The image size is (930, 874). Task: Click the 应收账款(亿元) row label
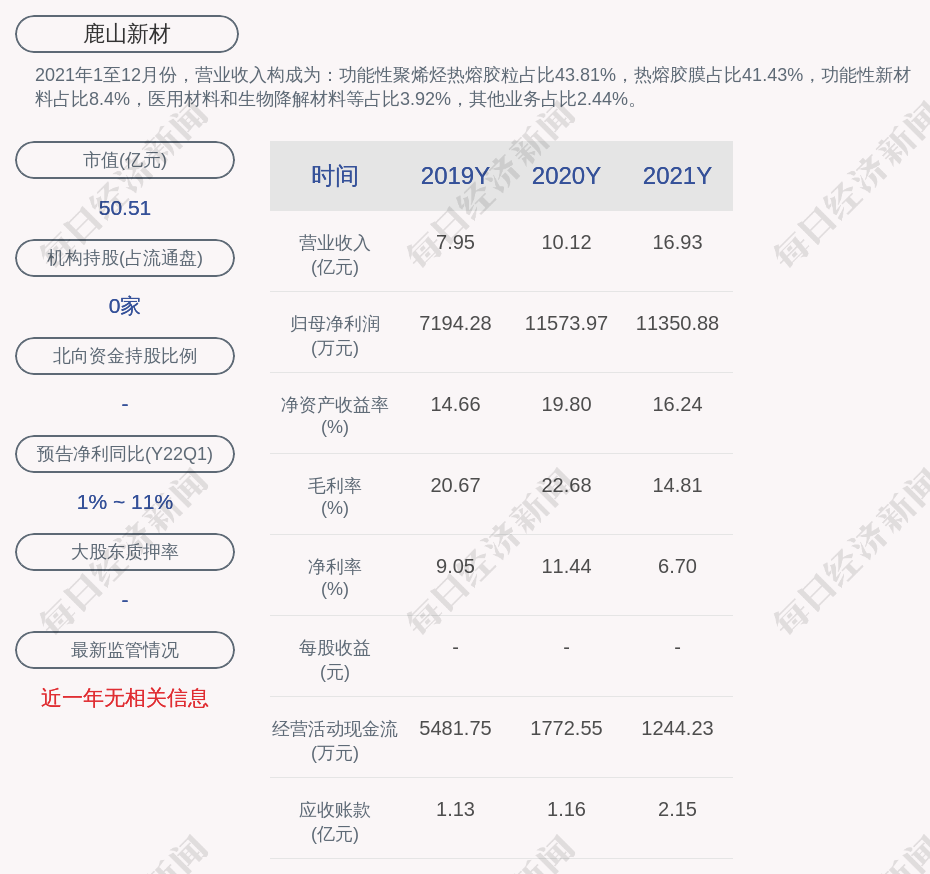pyautogui.click(x=335, y=822)
